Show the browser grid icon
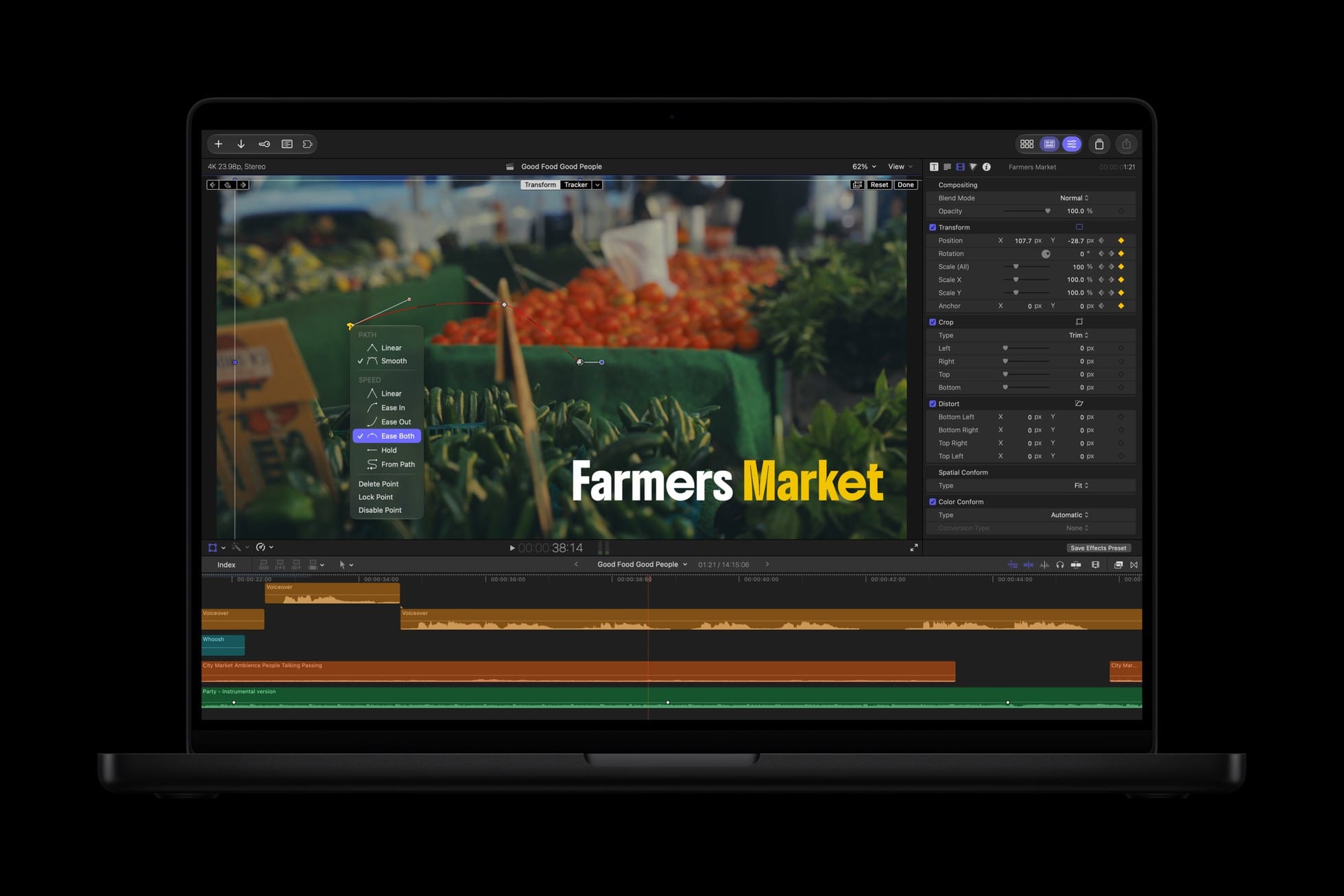The image size is (1344, 896). (x=1027, y=144)
